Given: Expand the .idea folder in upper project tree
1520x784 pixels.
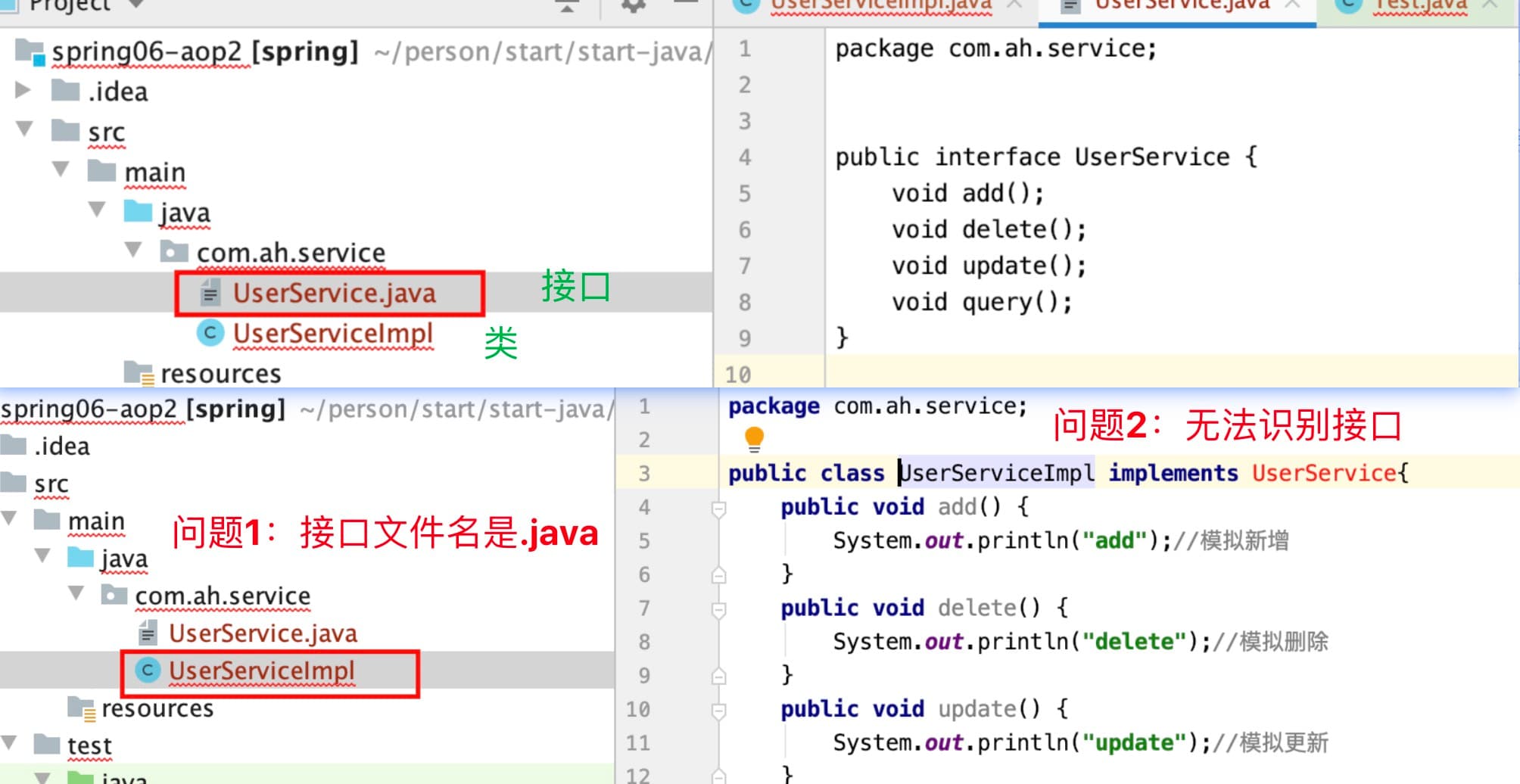Looking at the screenshot, I should click(23, 90).
